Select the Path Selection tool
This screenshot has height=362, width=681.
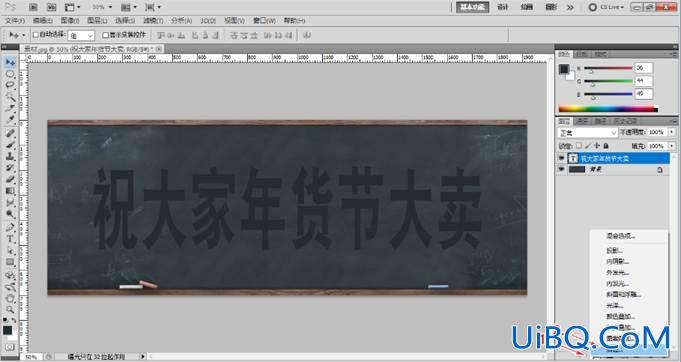10,251
